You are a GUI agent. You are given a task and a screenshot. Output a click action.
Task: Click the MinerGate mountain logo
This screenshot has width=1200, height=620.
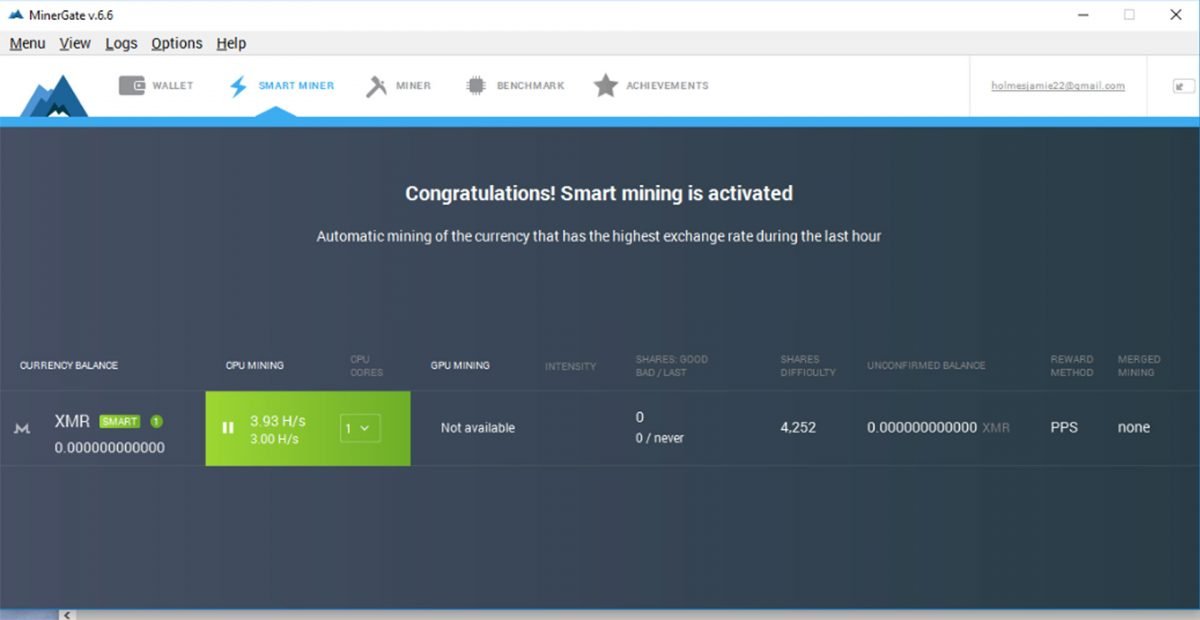point(54,96)
